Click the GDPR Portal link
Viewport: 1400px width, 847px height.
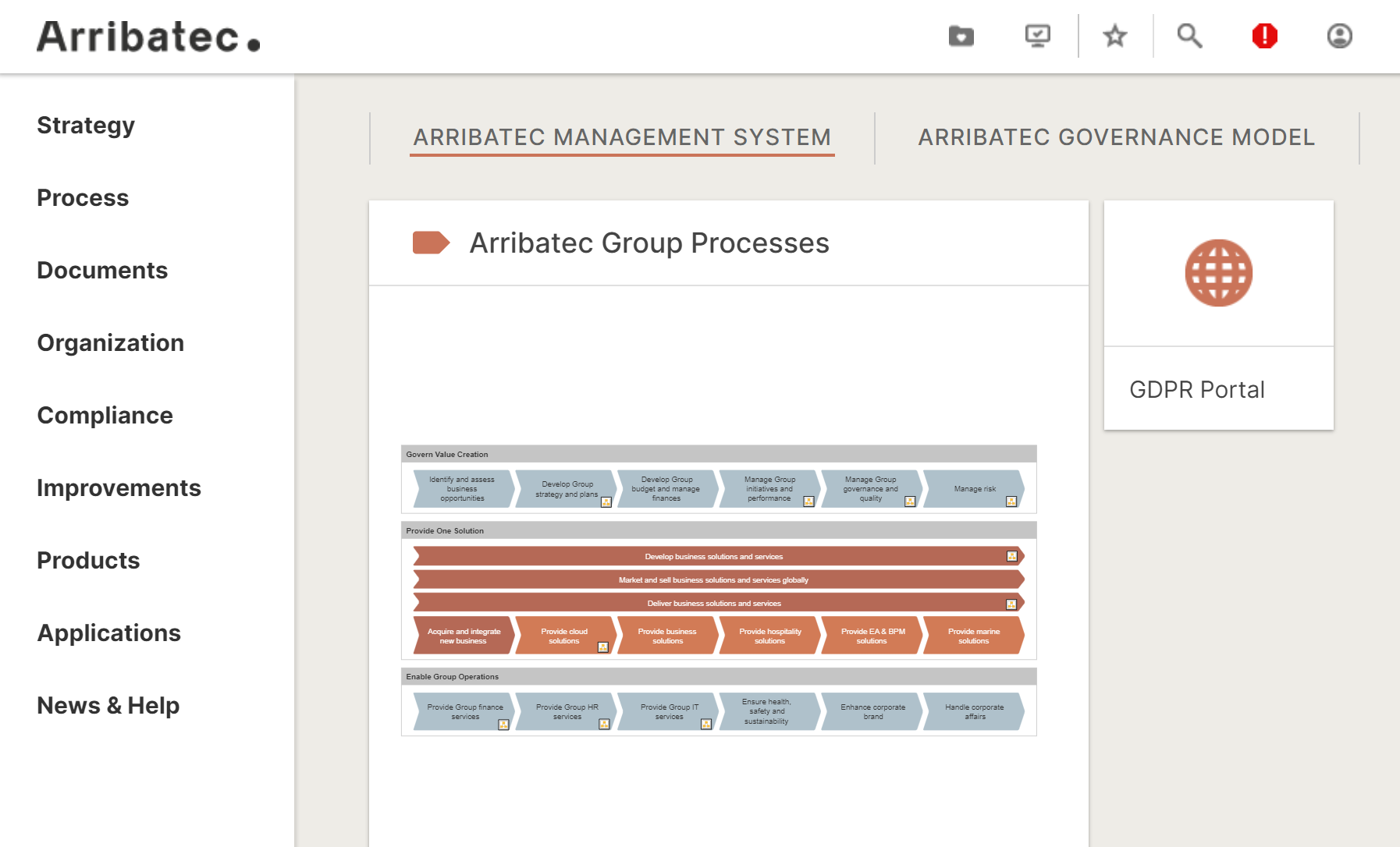click(x=1198, y=388)
